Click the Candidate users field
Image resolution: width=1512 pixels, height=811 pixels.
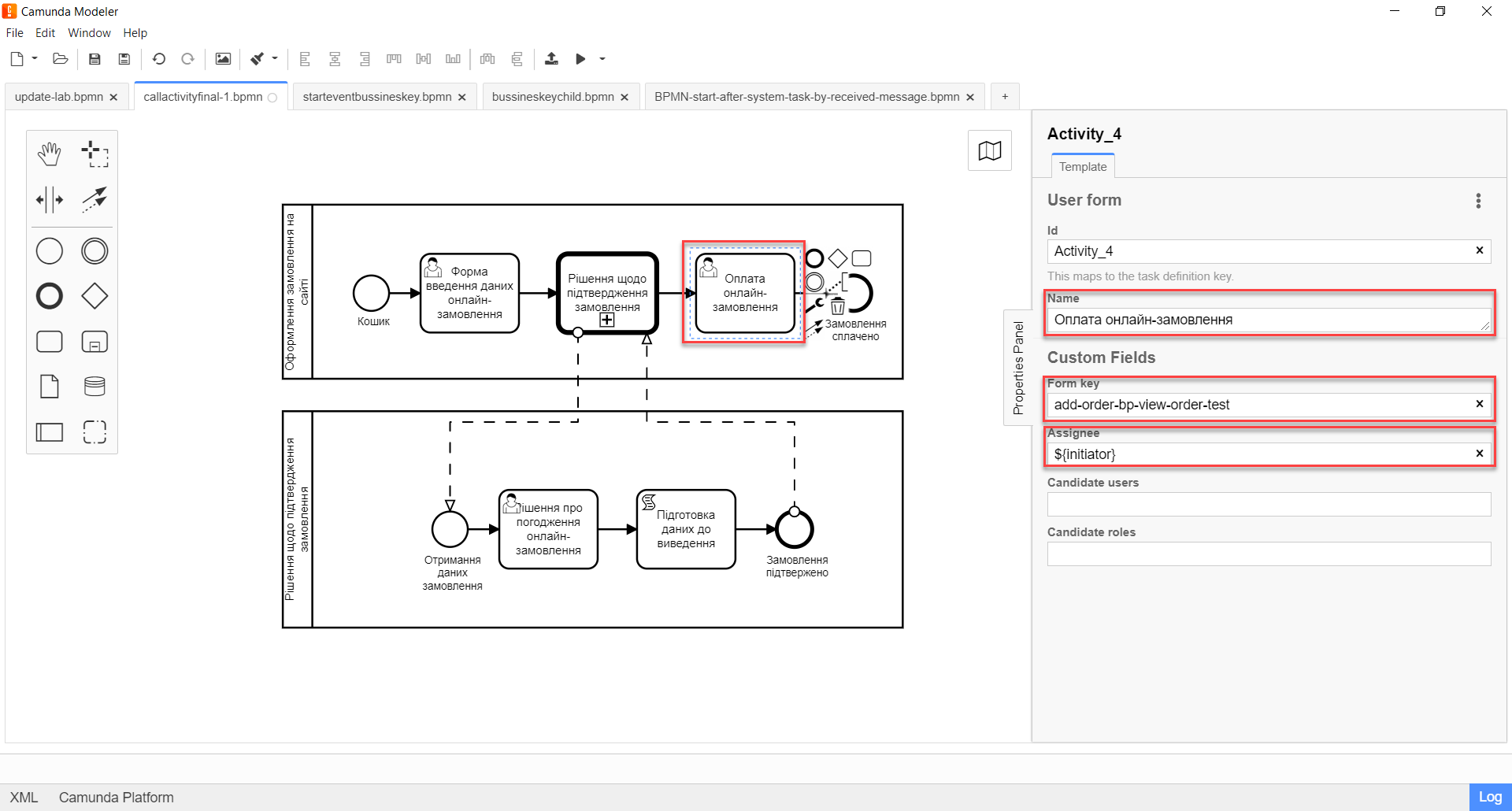coord(1269,504)
